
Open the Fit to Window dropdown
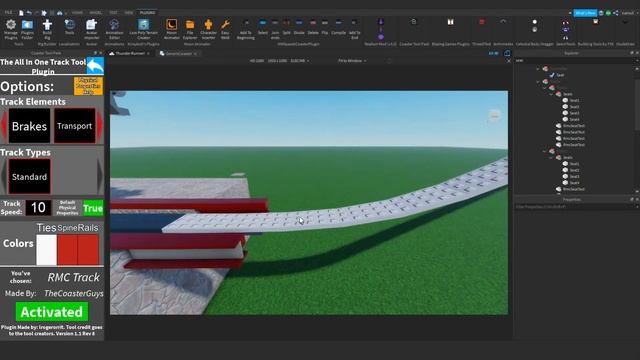[352, 60]
